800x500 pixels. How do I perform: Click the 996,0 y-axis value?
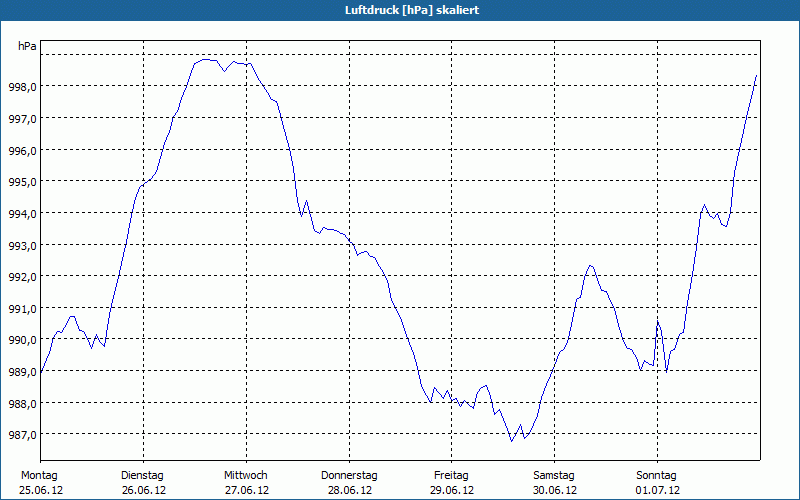click(x=22, y=151)
